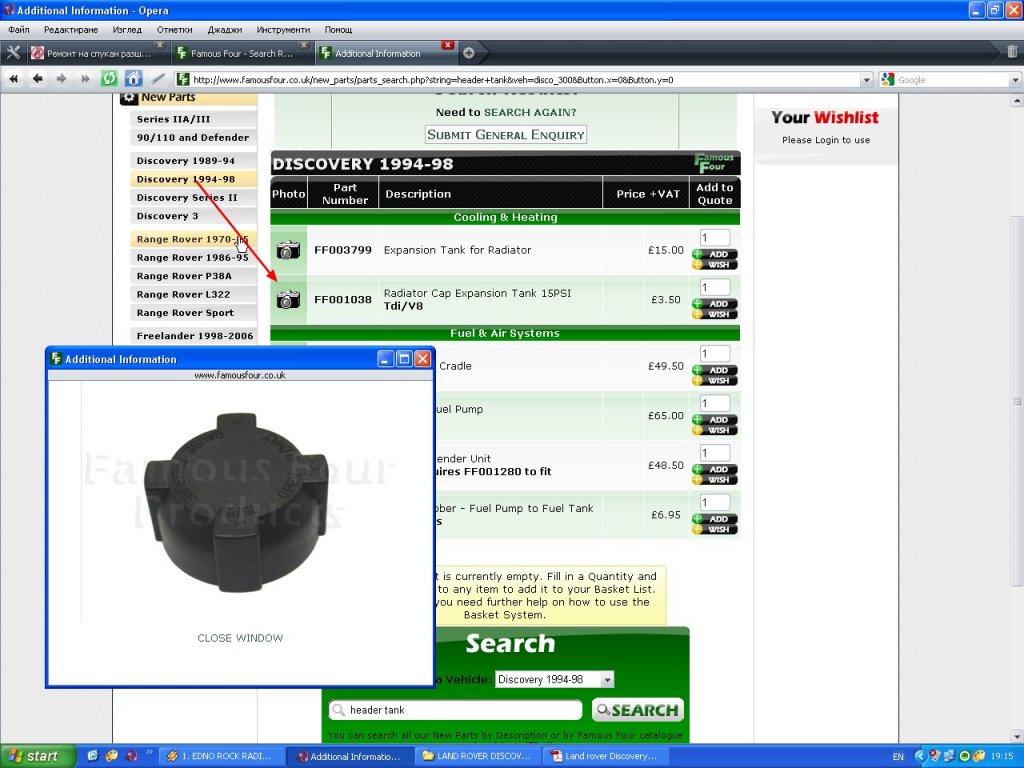Click quantity field for Expansion Tank FF003799
Viewport: 1024px width, 768px height.
[x=714, y=238]
